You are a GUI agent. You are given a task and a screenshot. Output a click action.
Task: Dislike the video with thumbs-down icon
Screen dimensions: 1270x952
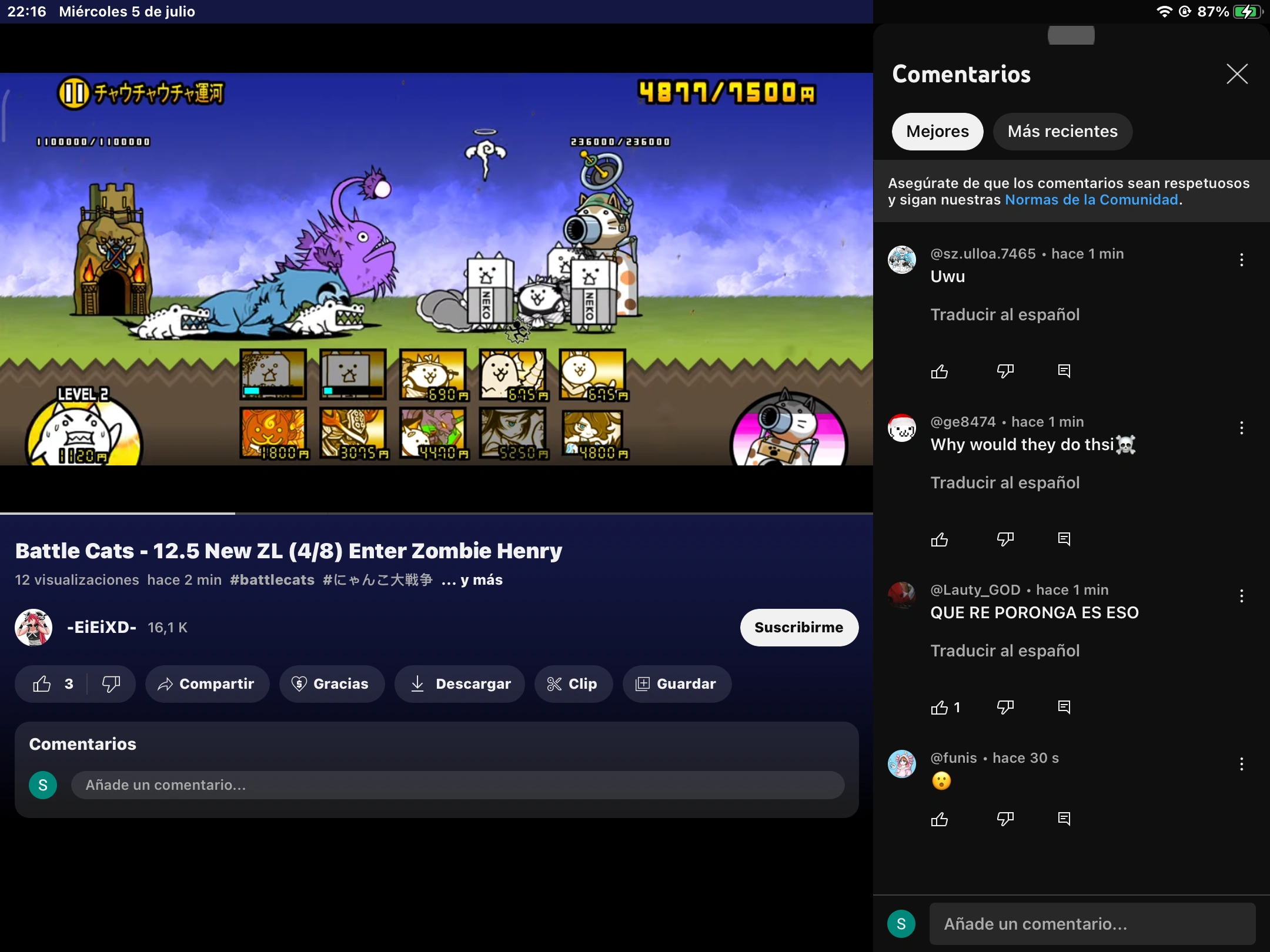pyautogui.click(x=111, y=684)
